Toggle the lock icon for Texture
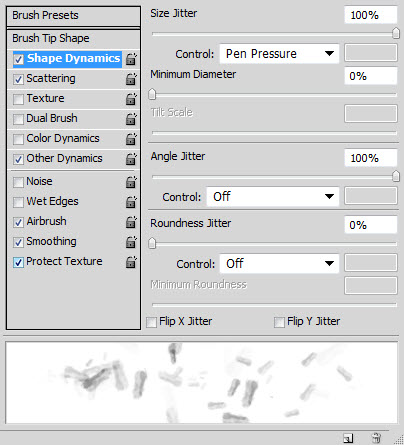This screenshot has width=404, height=445. click(x=131, y=99)
